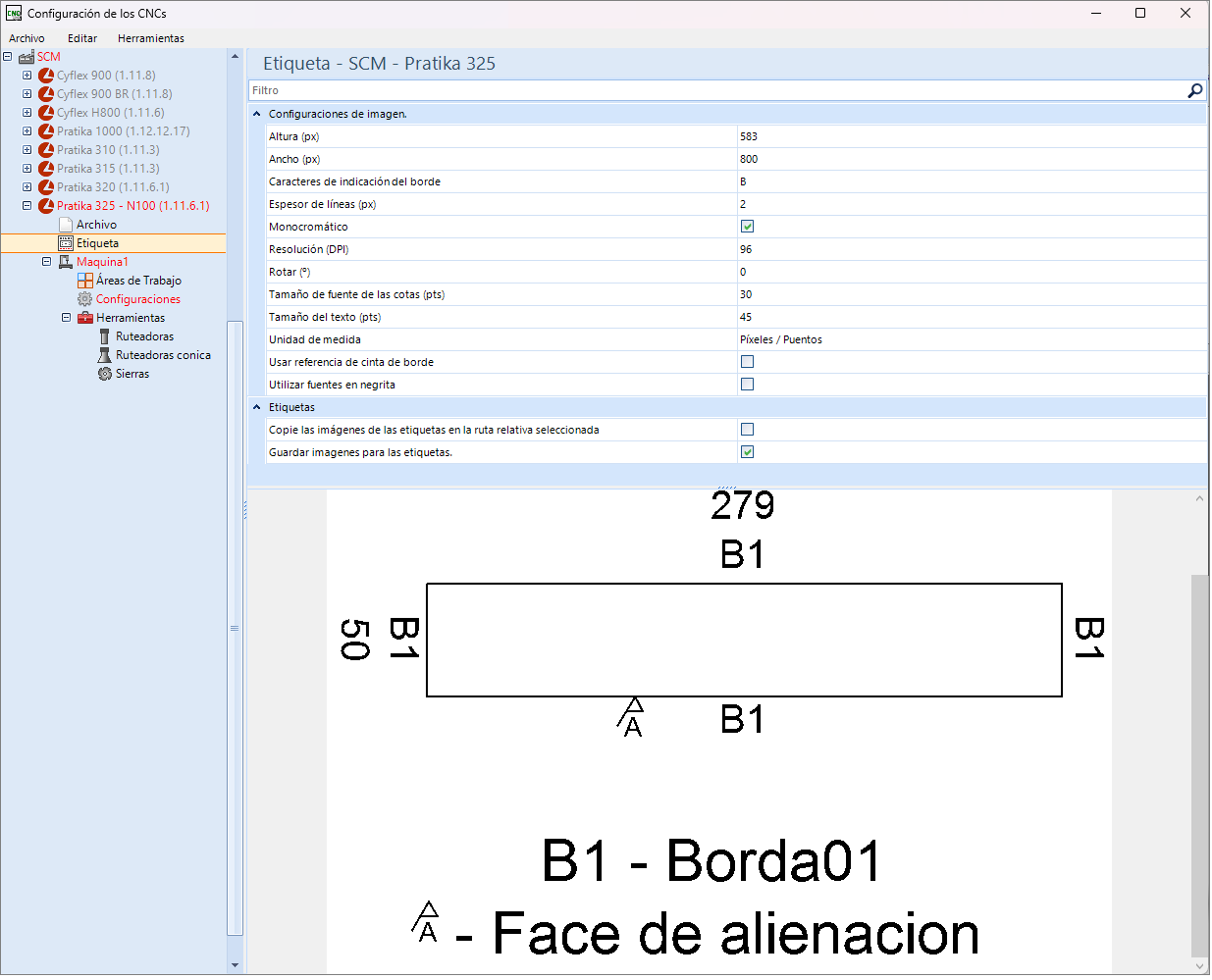
Task: Click the Ruteadoras conica tool icon
Action: pos(105,355)
